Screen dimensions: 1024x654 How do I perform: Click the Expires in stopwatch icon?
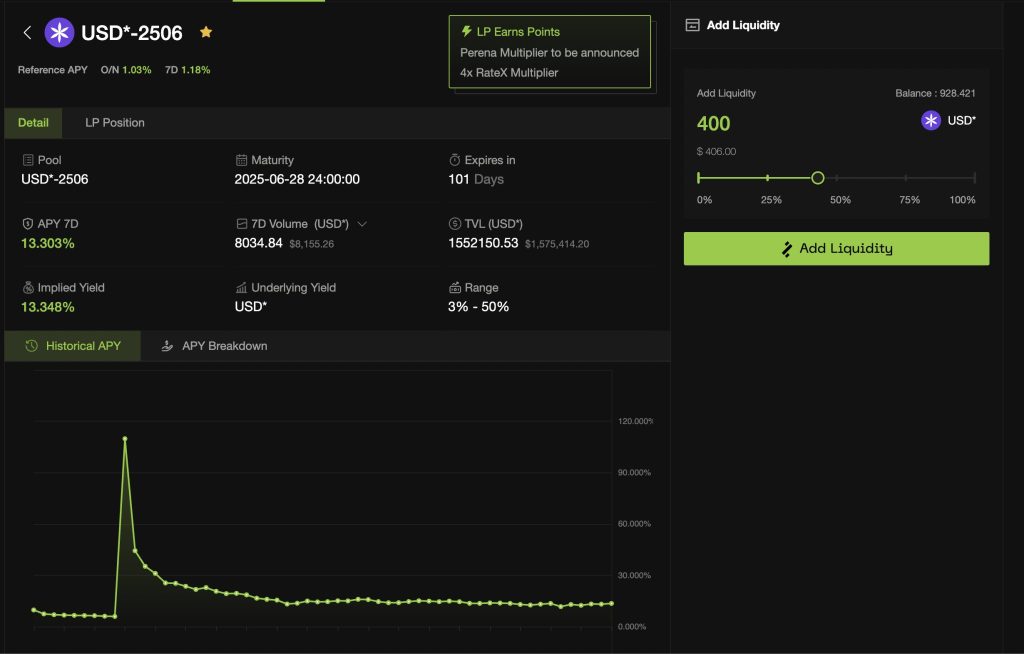455,160
